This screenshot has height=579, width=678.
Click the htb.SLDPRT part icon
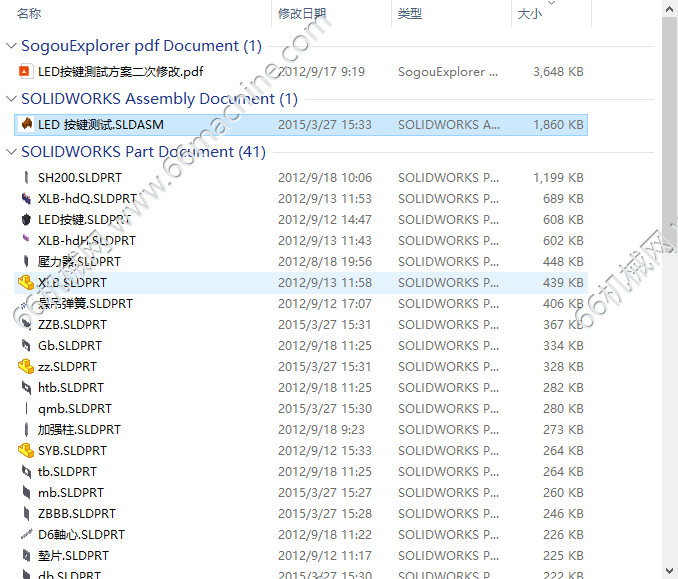(26, 387)
